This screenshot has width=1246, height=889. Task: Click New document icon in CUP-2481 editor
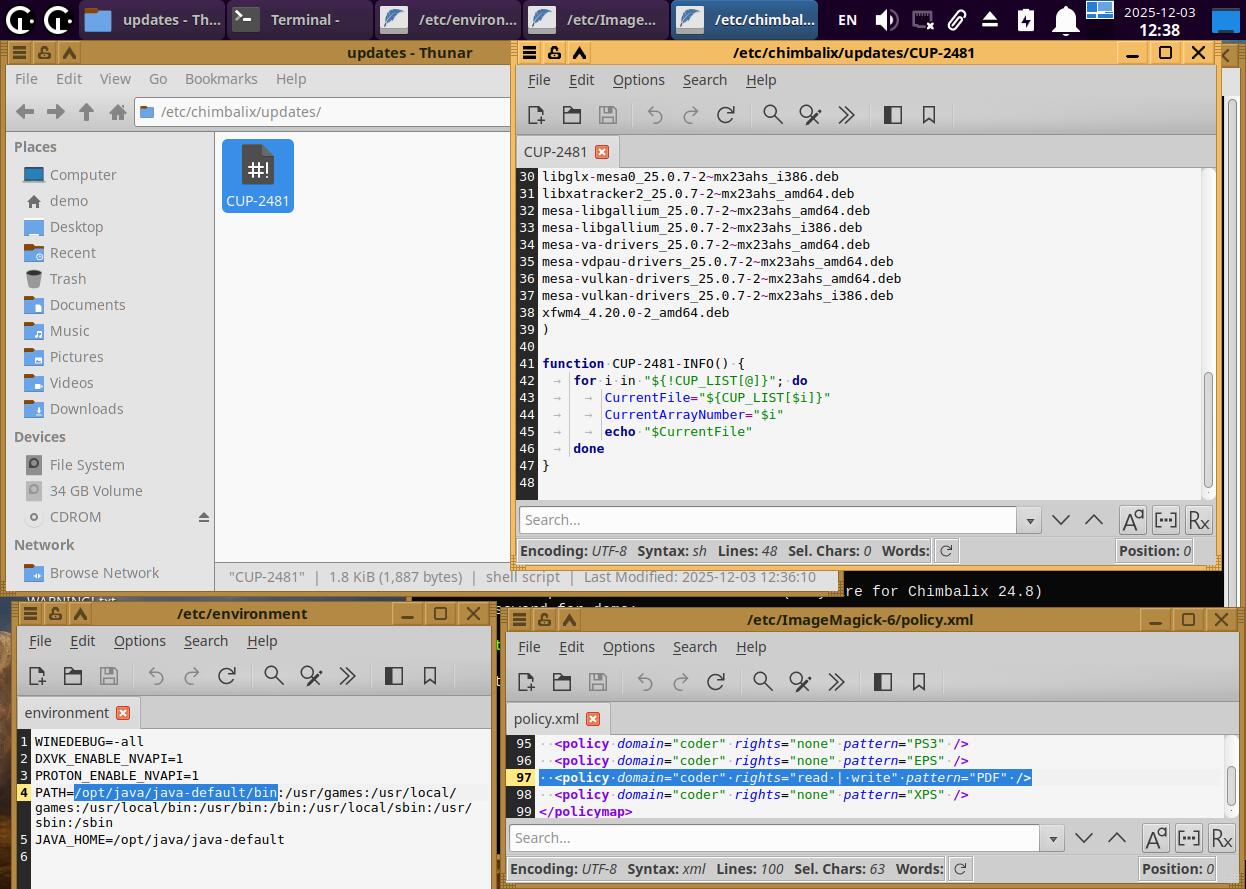(536, 115)
